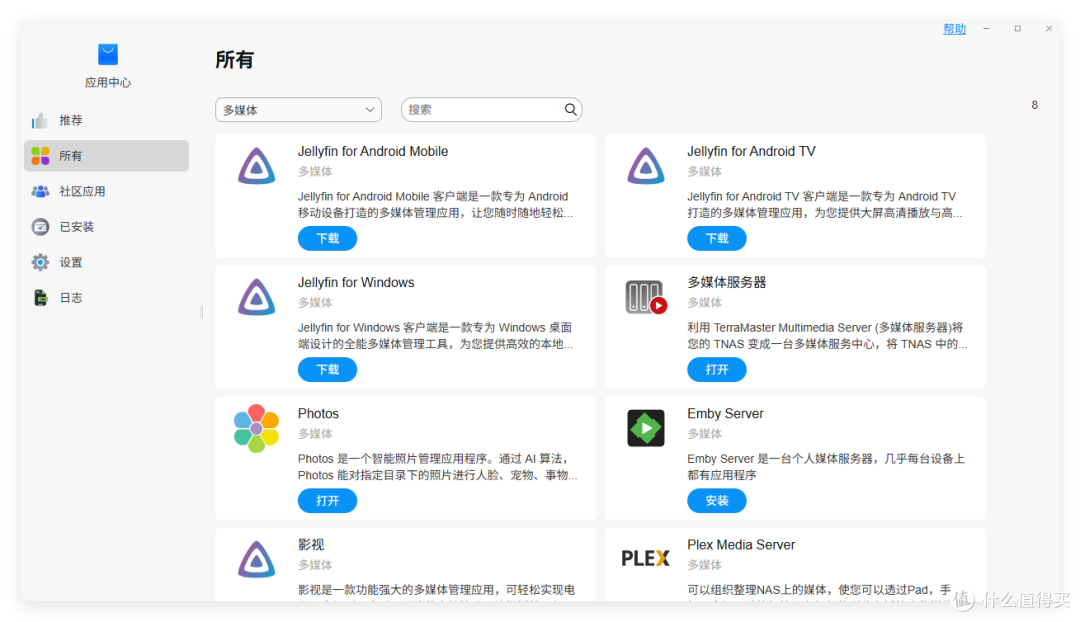Screen dimensions: 1080x622
Task: Click the Photos colorful flower icon
Action: [256, 428]
